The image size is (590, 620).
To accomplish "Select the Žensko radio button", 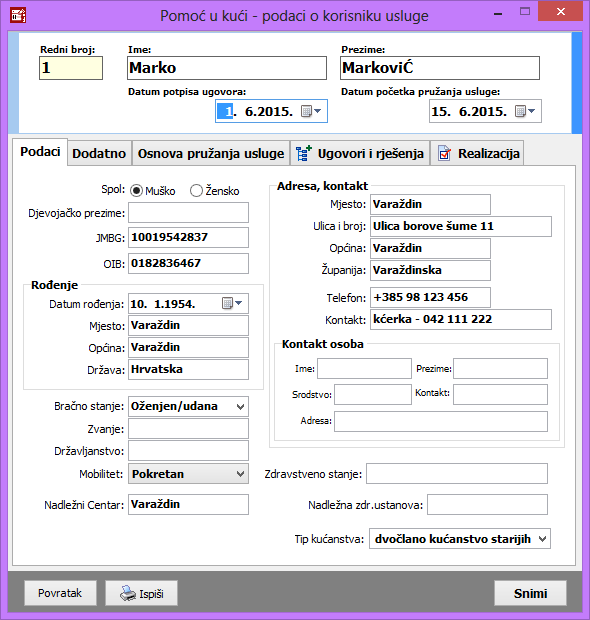I will click(196, 191).
